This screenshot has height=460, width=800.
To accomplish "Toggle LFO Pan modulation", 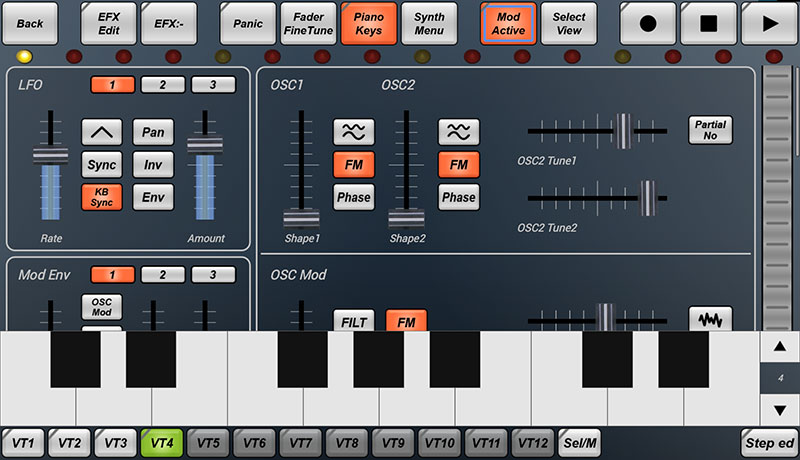I will point(153,133).
